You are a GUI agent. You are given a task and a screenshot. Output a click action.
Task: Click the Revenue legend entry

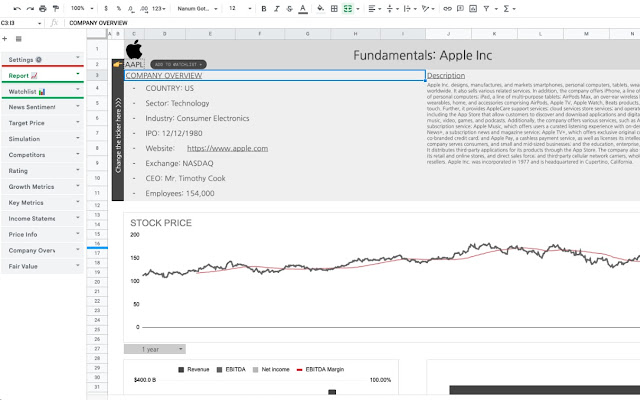[x=193, y=369]
